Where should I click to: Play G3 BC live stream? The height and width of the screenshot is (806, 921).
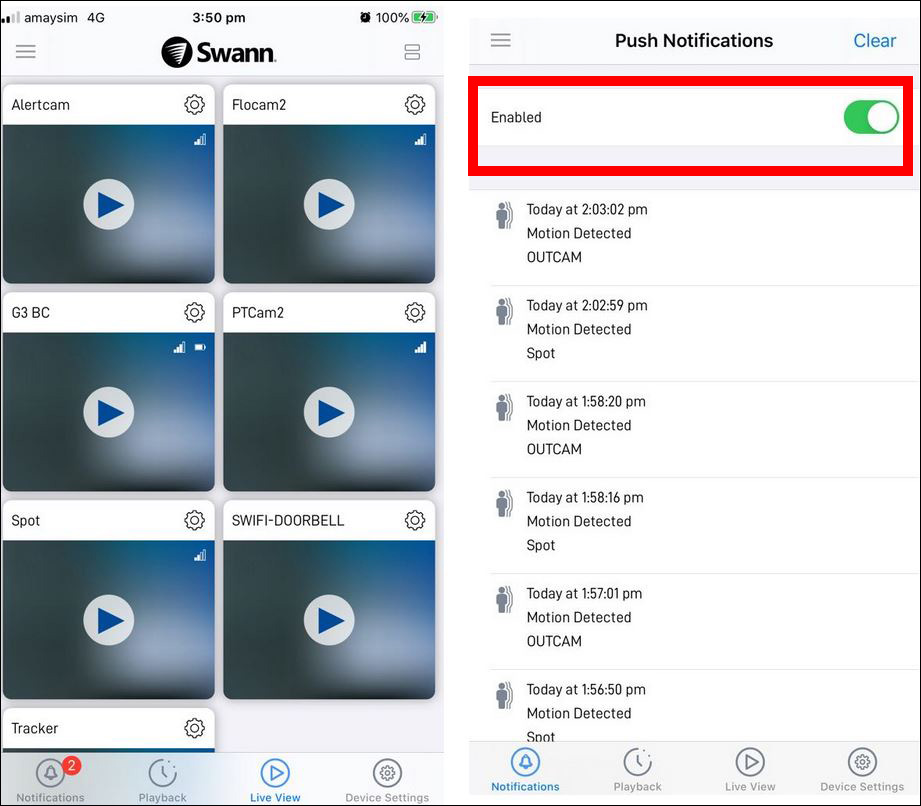click(x=109, y=412)
